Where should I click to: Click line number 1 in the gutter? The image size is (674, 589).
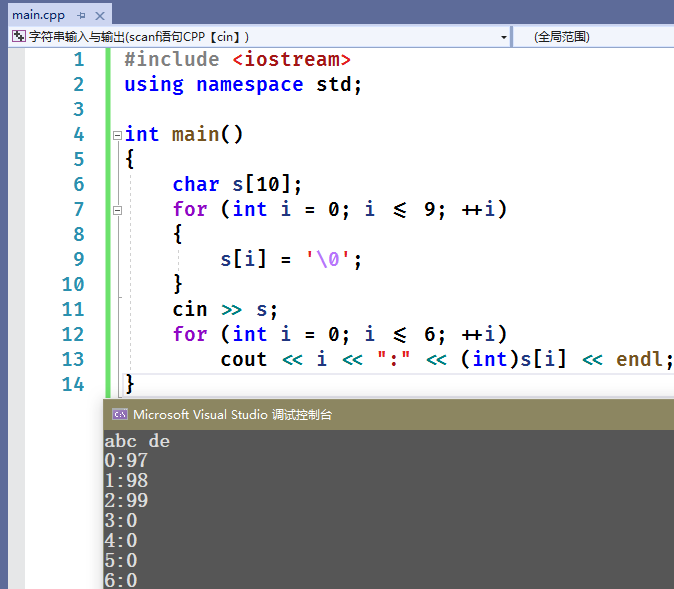pos(79,59)
